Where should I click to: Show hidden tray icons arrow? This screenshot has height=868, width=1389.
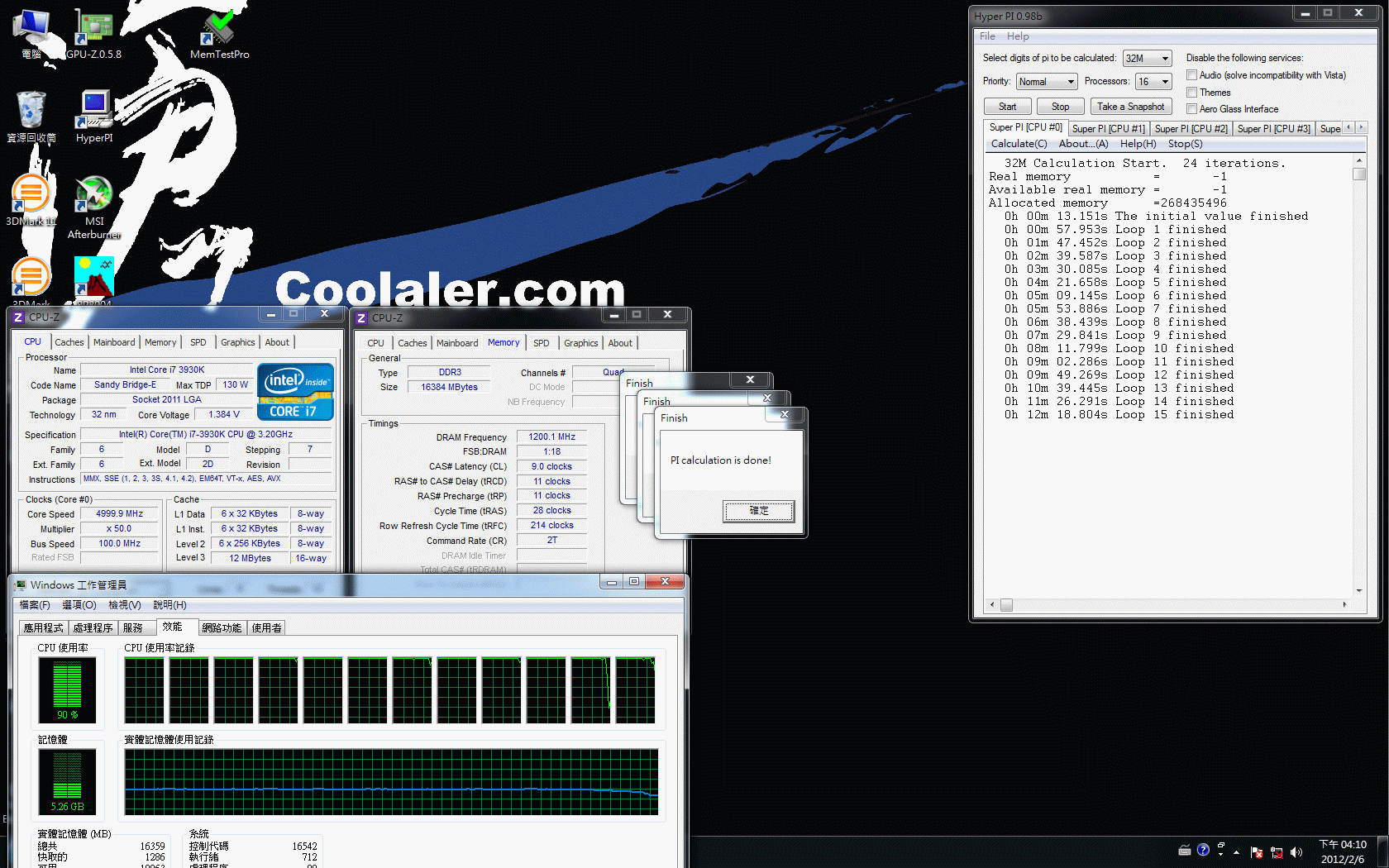point(1237,851)
